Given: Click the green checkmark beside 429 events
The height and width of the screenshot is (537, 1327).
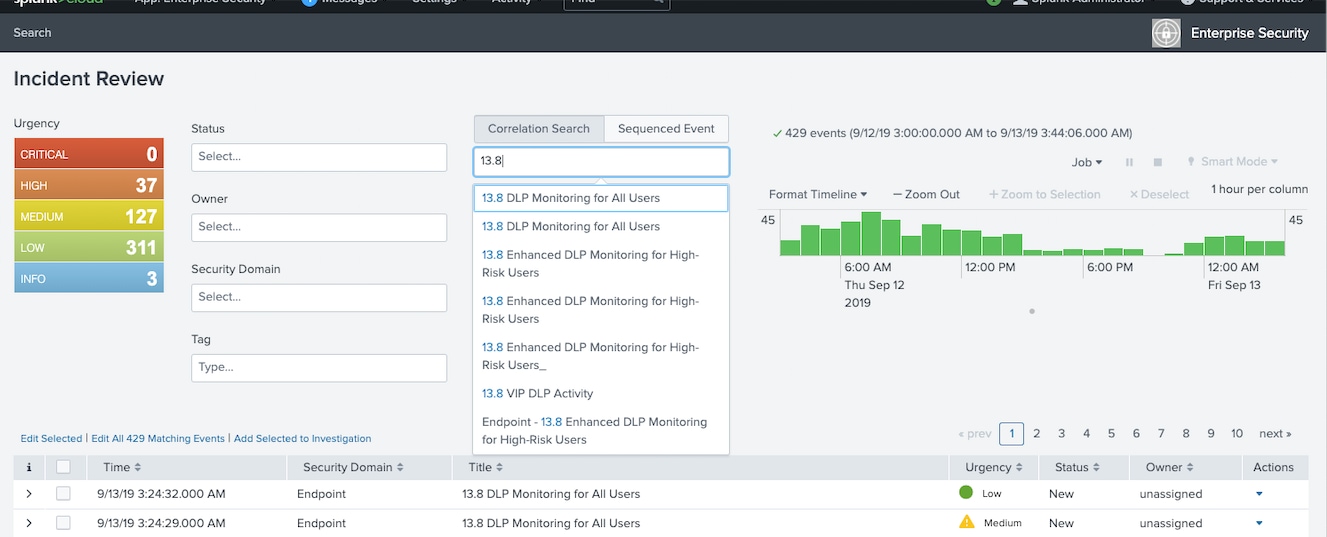Looking at the screenshot, I should 777,133.
